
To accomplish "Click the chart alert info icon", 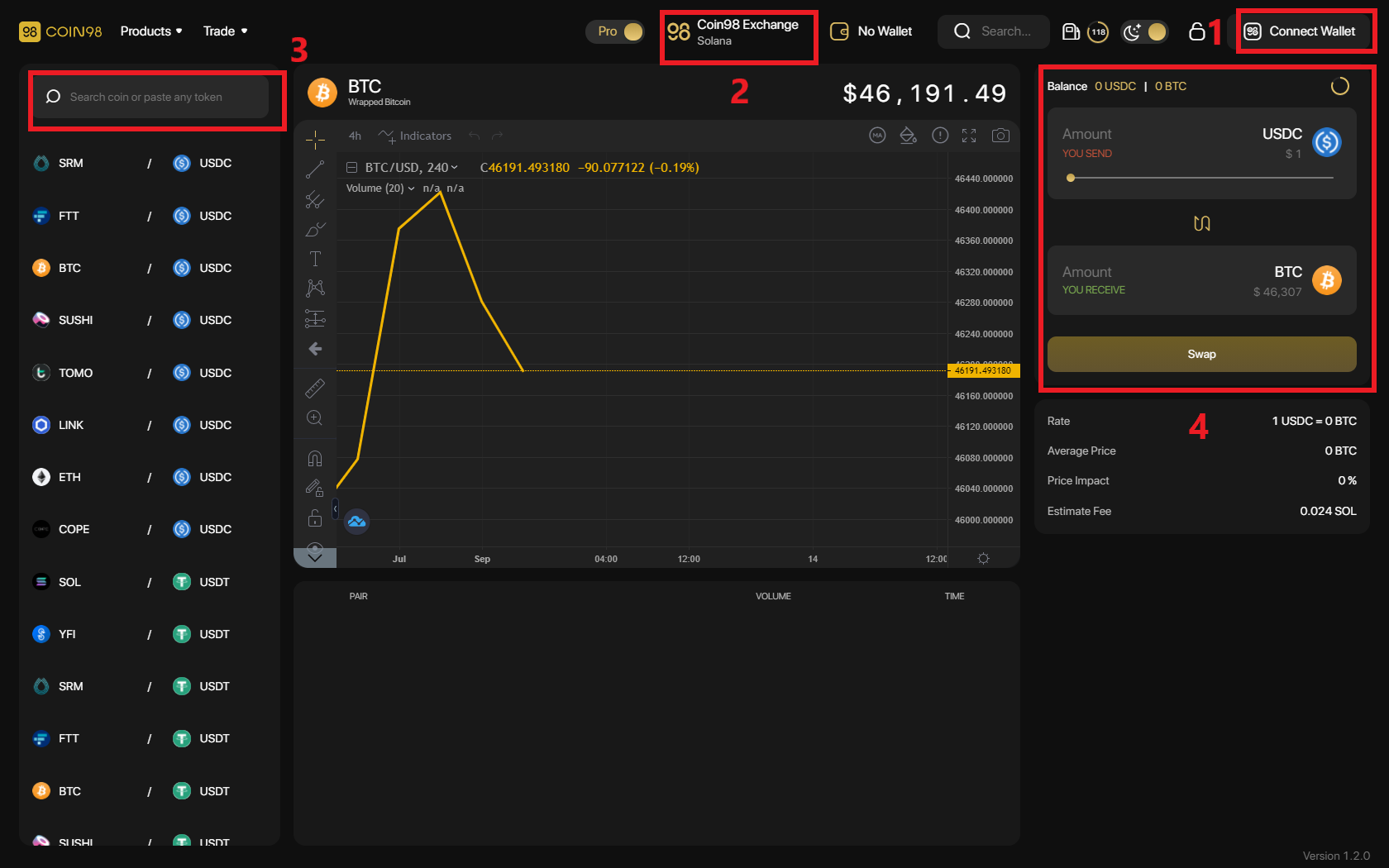I will coord(940,136).
